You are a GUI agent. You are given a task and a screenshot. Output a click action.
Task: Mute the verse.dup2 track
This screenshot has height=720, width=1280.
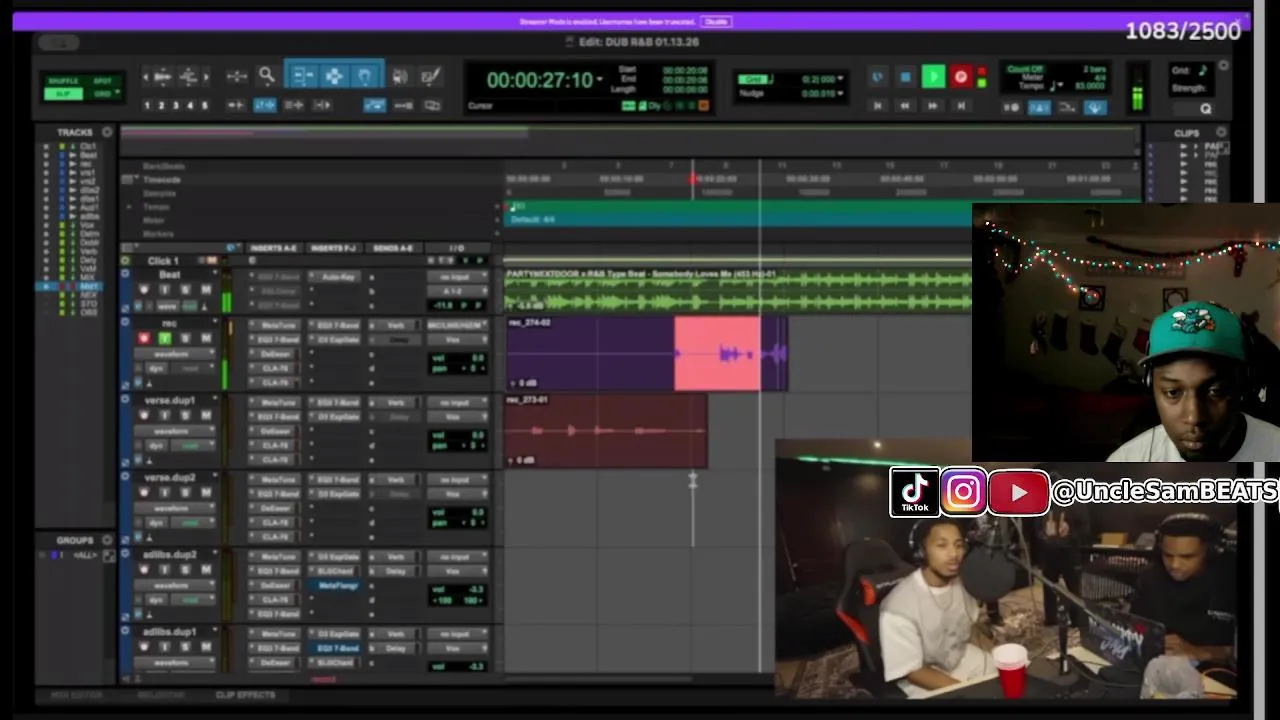[206, 493]
